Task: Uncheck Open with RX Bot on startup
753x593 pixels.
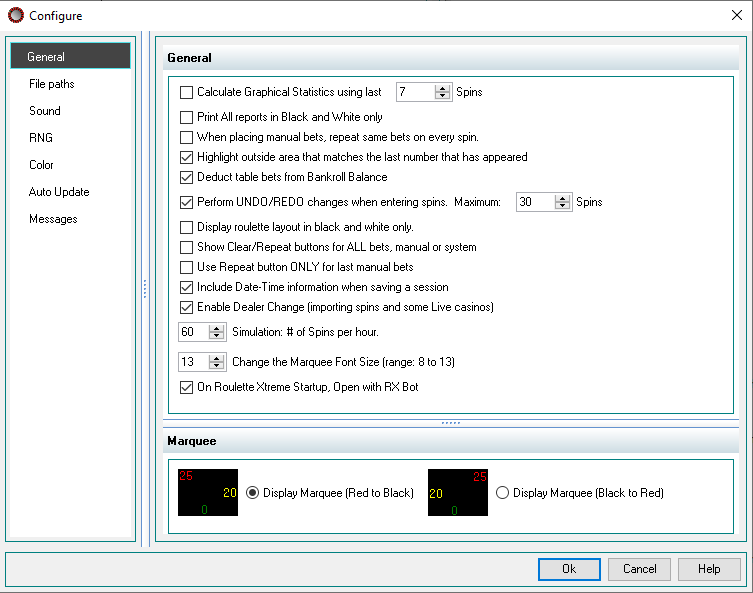Action: 186,387
